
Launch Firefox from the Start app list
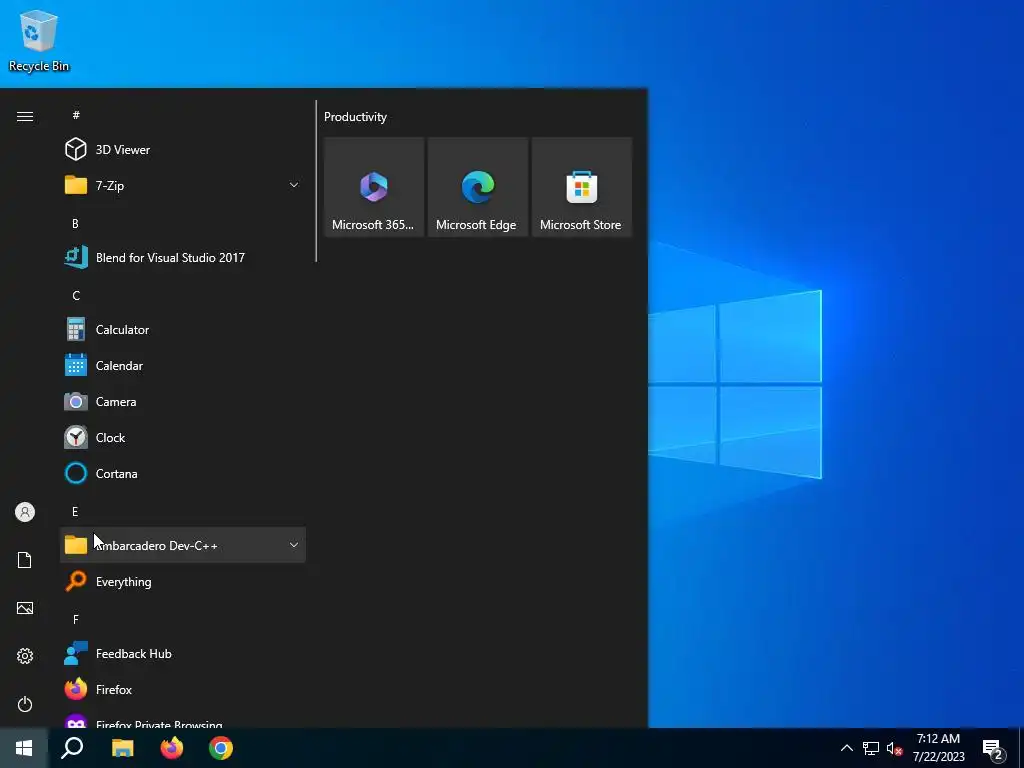tap(183, 690)
